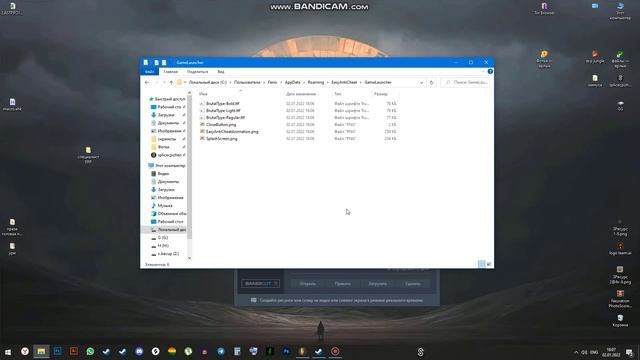This screenshot has height=360, width=640.
Task: Click Roaming in the address path
Action: coord(316,82)
